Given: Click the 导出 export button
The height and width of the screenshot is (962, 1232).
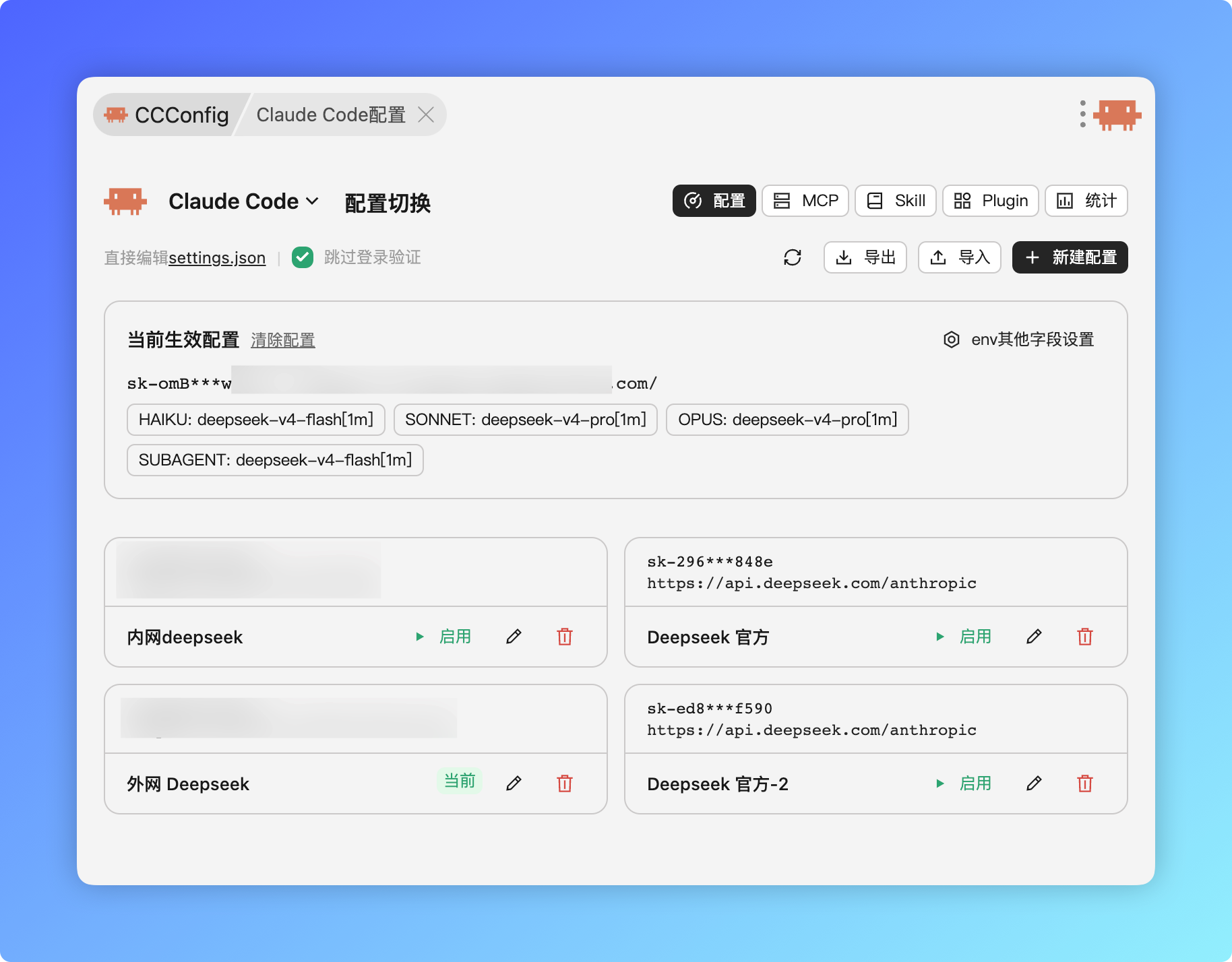Looking at the screenshot, I should [865, 257].
